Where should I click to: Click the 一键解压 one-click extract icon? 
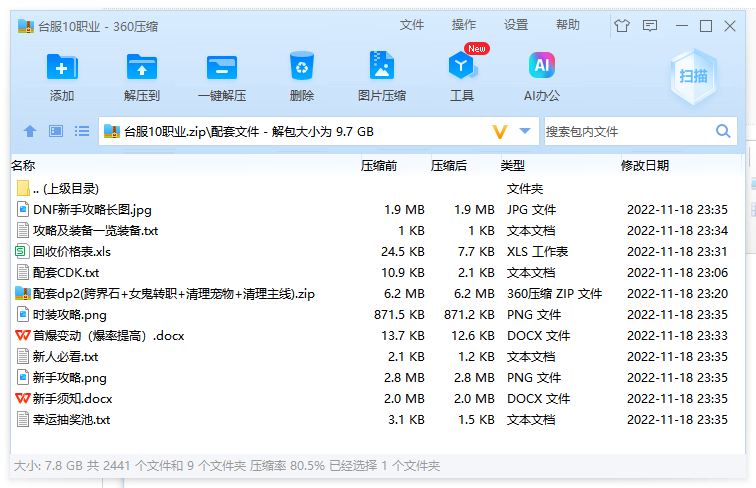pos(222,67)
